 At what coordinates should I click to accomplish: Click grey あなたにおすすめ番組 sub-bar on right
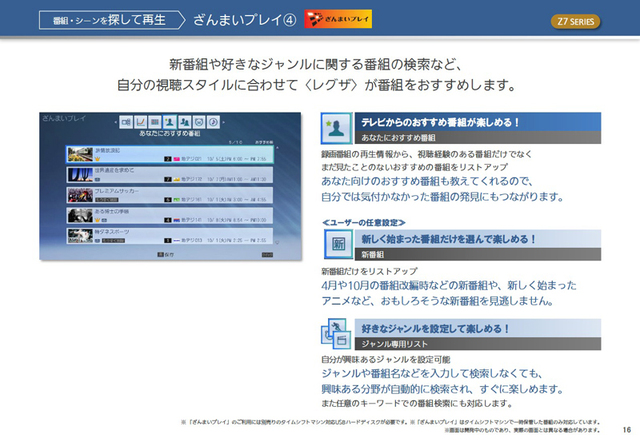pyautogui.click(x=478, y=138)
